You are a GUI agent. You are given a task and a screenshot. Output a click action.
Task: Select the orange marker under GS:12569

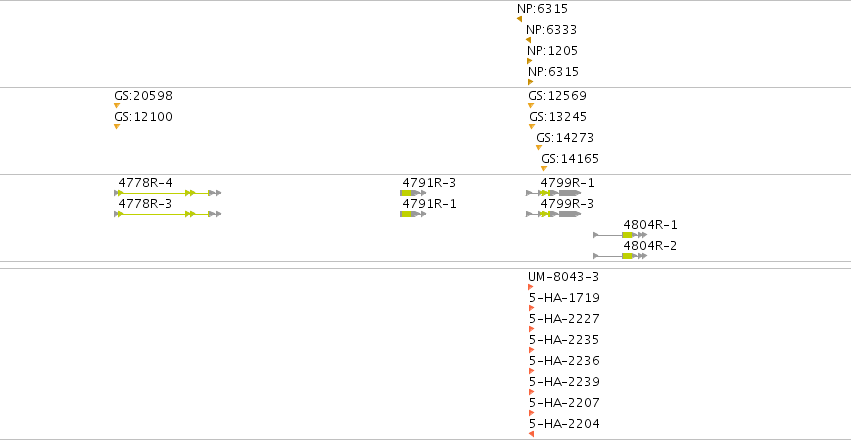coord(531,105)
